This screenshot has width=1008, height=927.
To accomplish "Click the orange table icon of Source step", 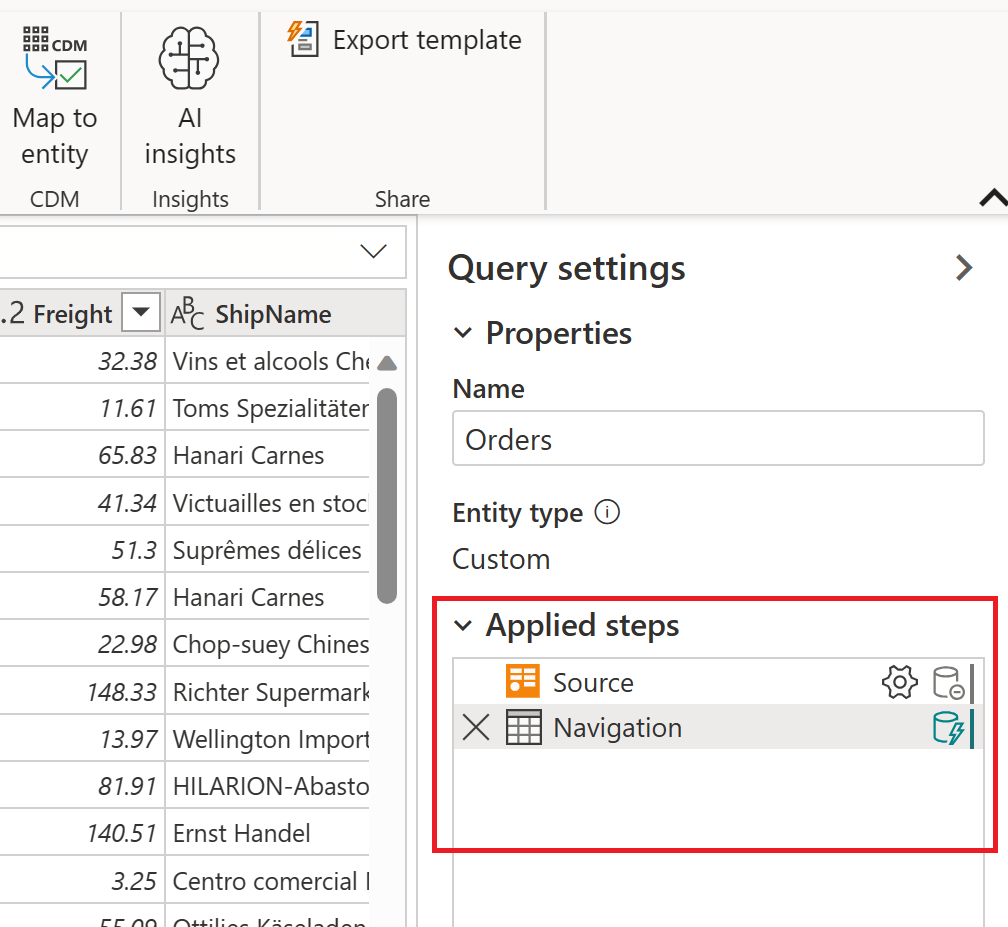I will pyautogui.click(x=522, y=682).
